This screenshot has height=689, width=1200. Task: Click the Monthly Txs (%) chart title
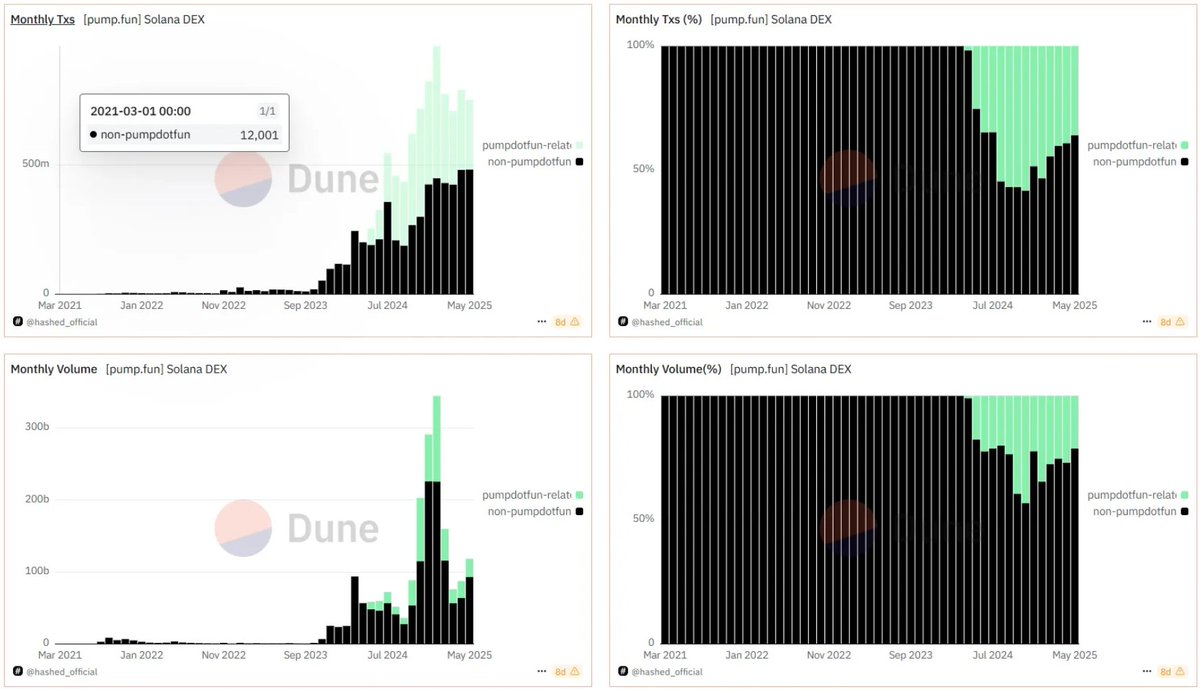[659, 19]
